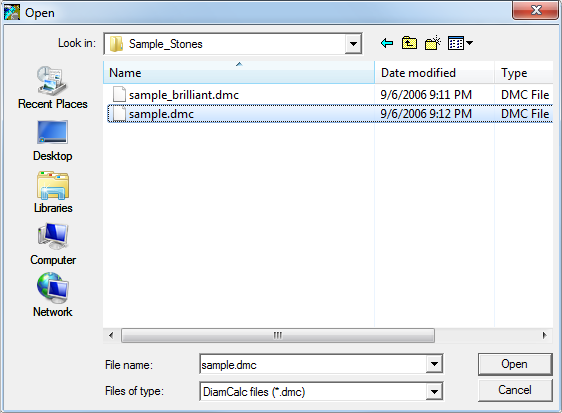Open Recent Places shortcut
The image size is (562, 413).
(x=53, y=87)
